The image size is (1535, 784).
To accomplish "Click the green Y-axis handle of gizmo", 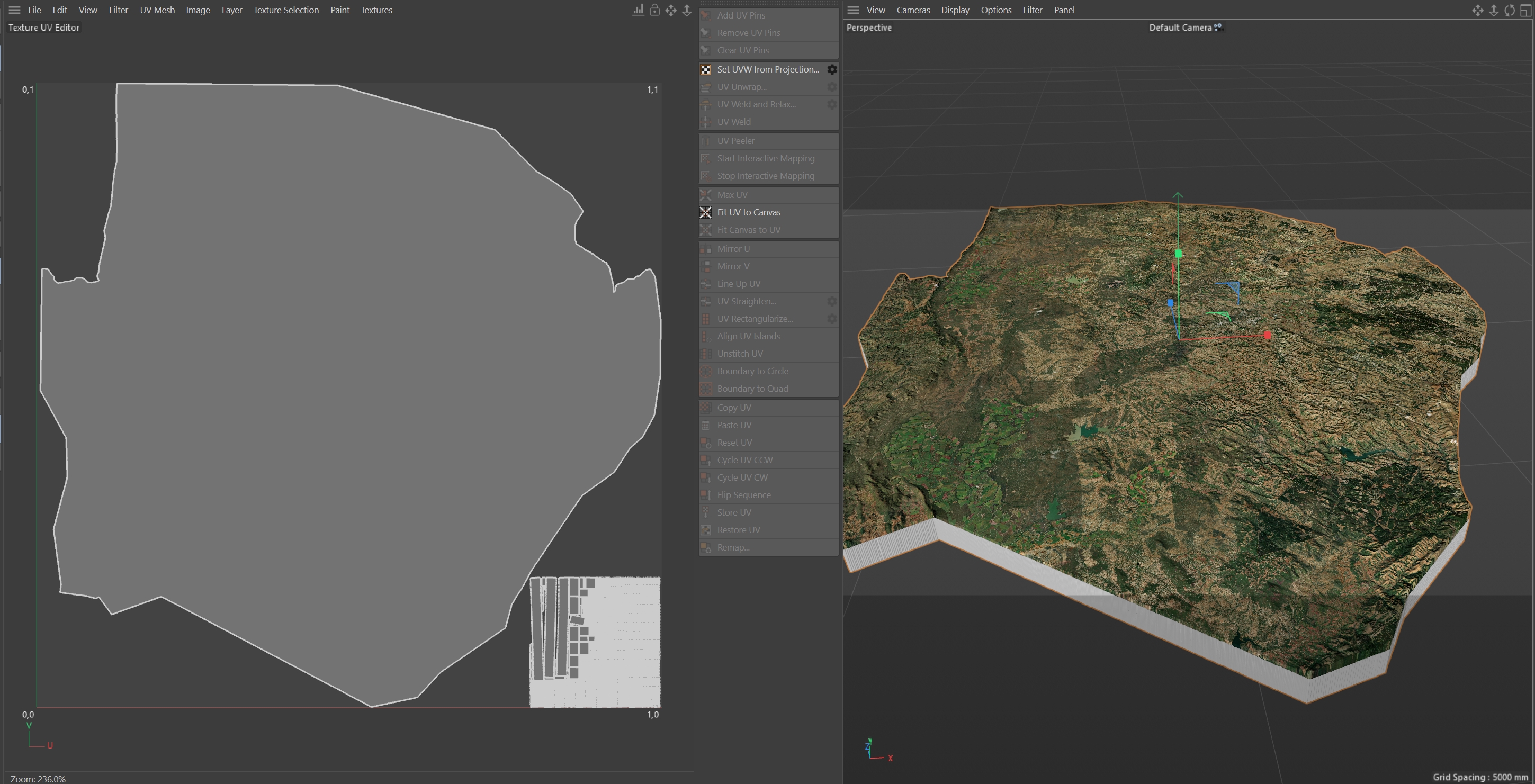I will pos(1178,254).
